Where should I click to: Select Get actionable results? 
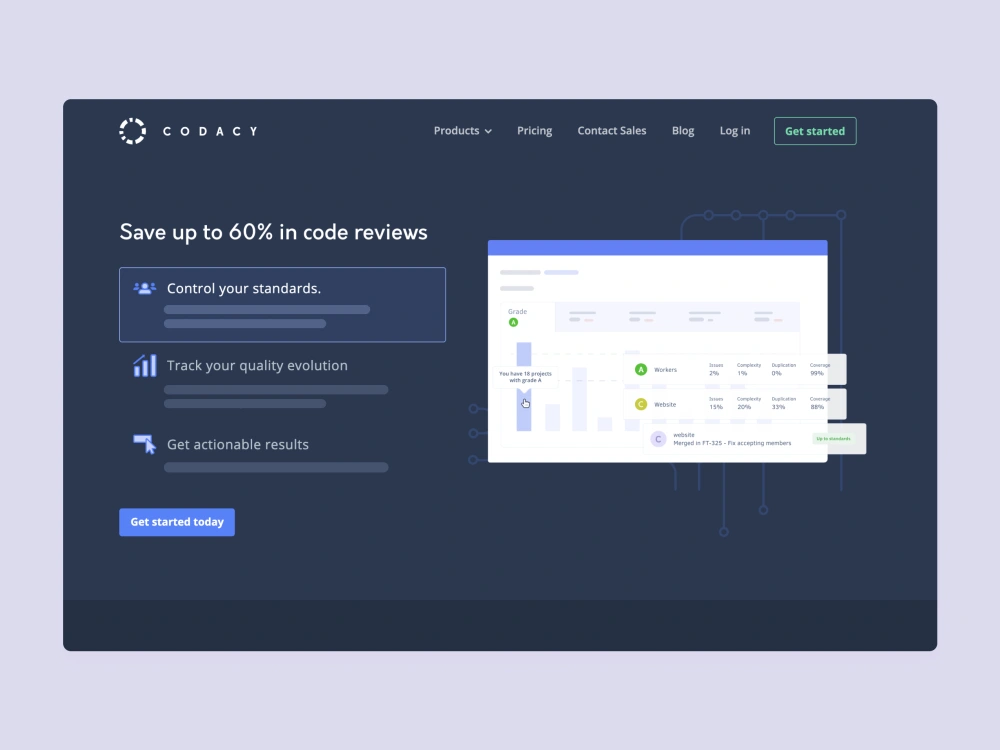tap(238, 445)
